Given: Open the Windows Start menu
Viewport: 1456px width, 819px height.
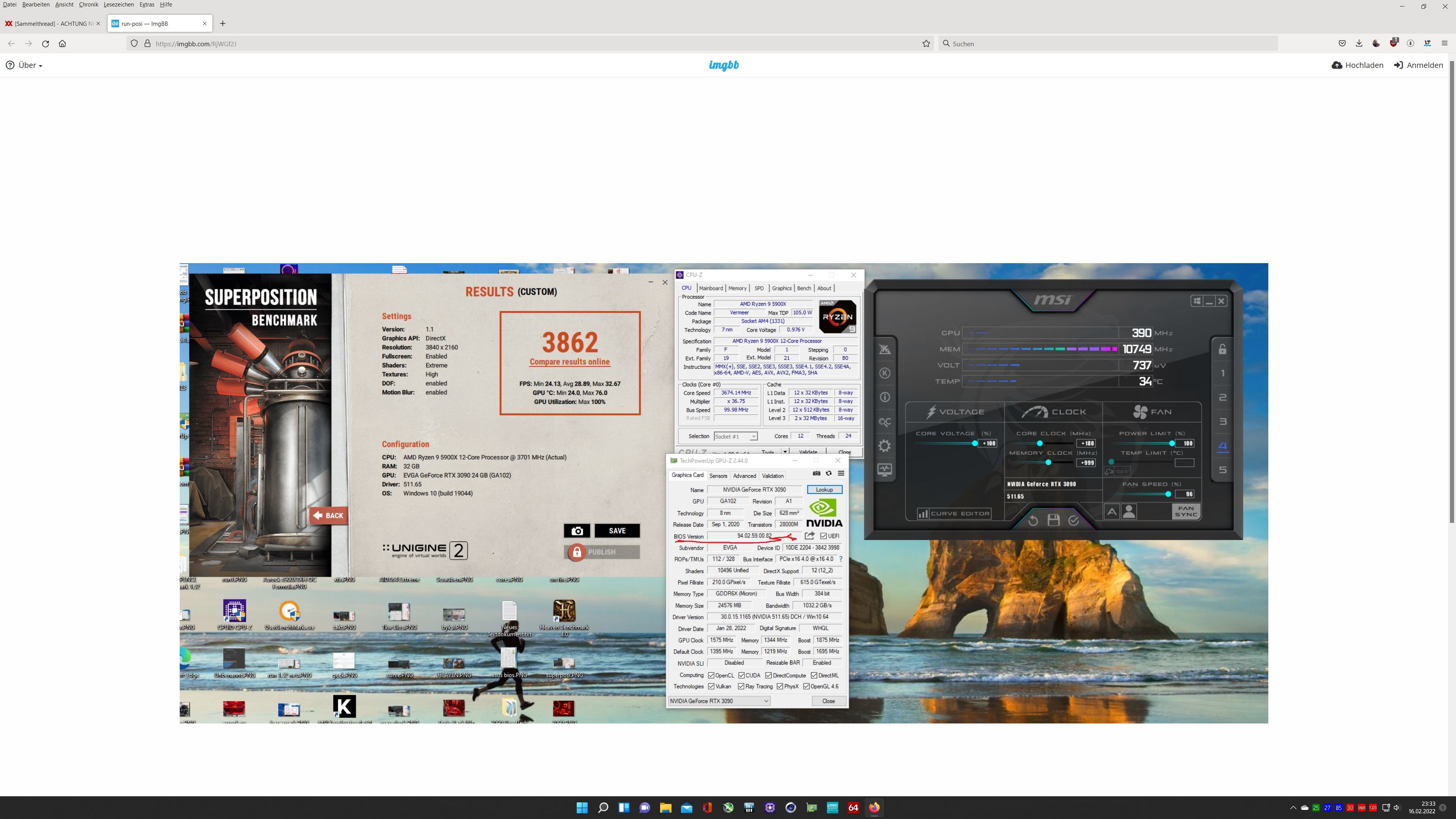Looking at the screenshot, I should coord(582,807).
